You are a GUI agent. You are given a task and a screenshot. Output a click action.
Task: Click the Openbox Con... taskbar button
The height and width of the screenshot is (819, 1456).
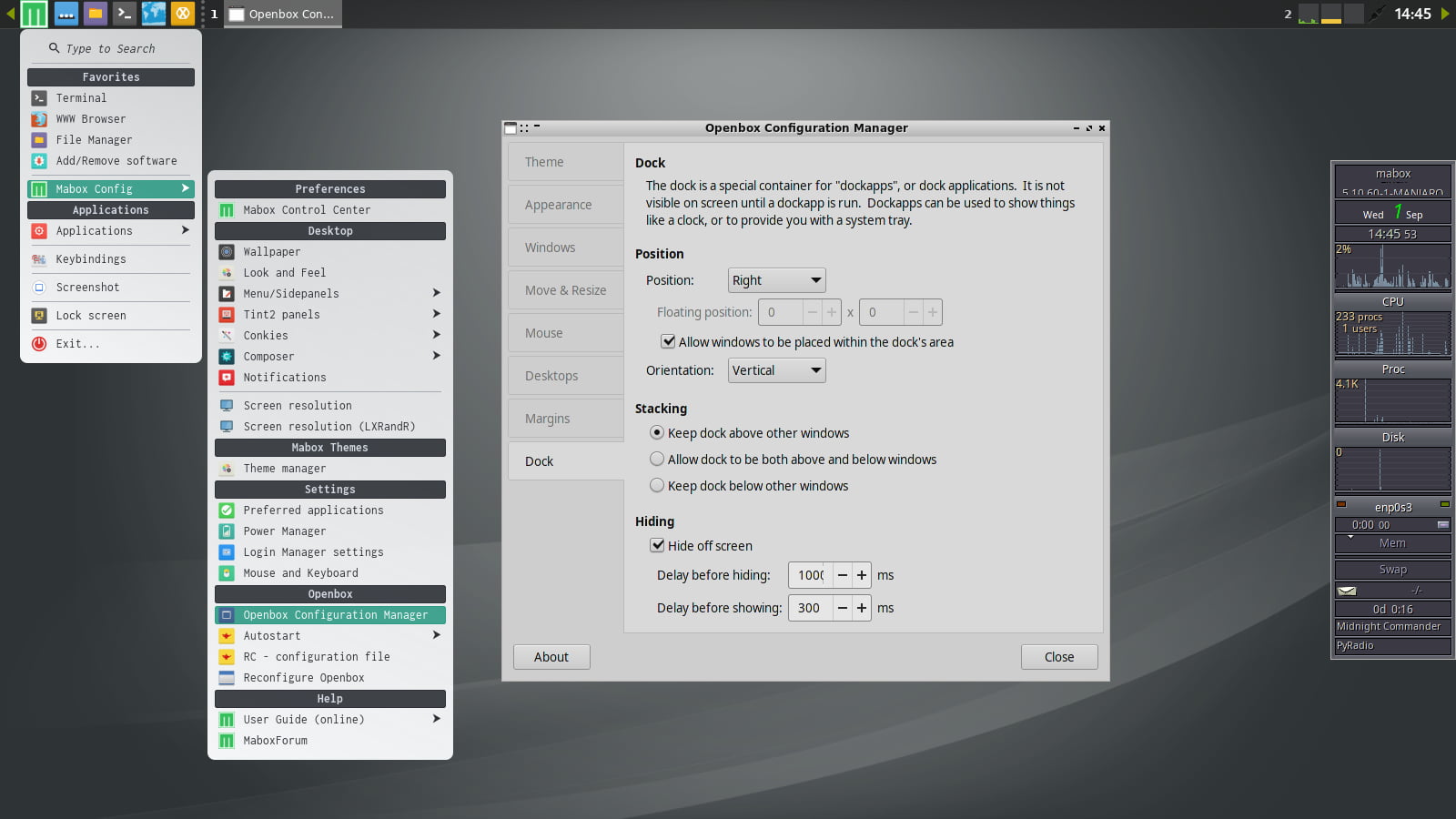point(283,14)
